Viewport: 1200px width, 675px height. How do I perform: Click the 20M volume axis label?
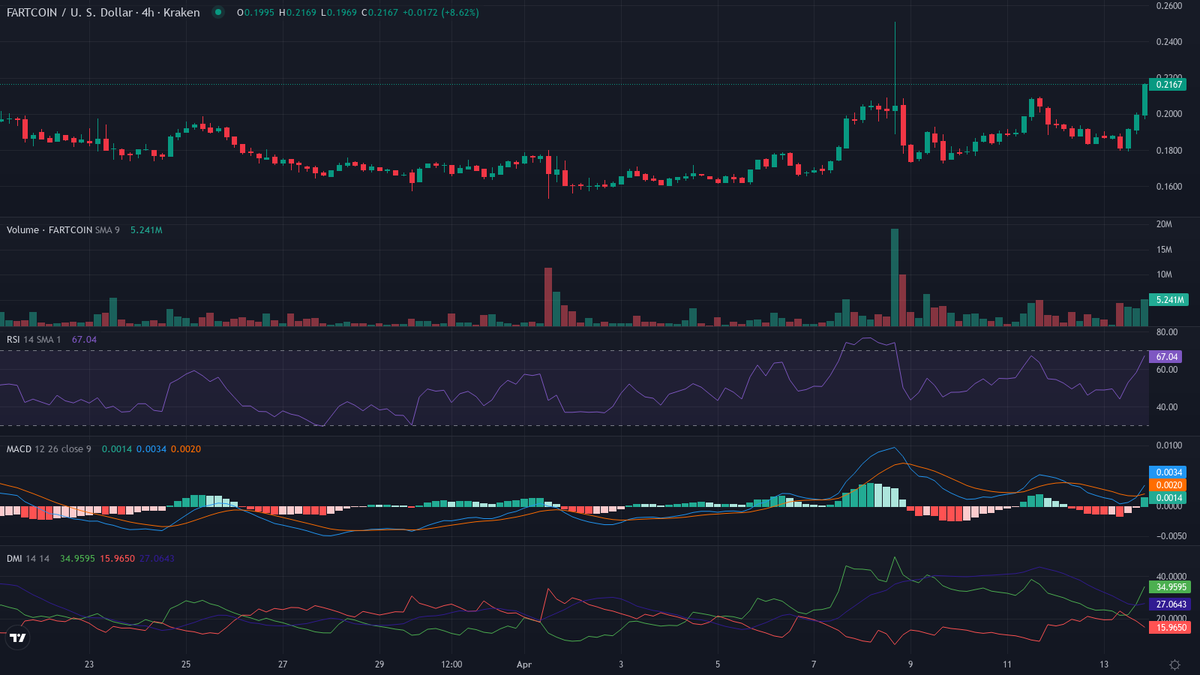pyautogui.click(x=1164, y=226)
